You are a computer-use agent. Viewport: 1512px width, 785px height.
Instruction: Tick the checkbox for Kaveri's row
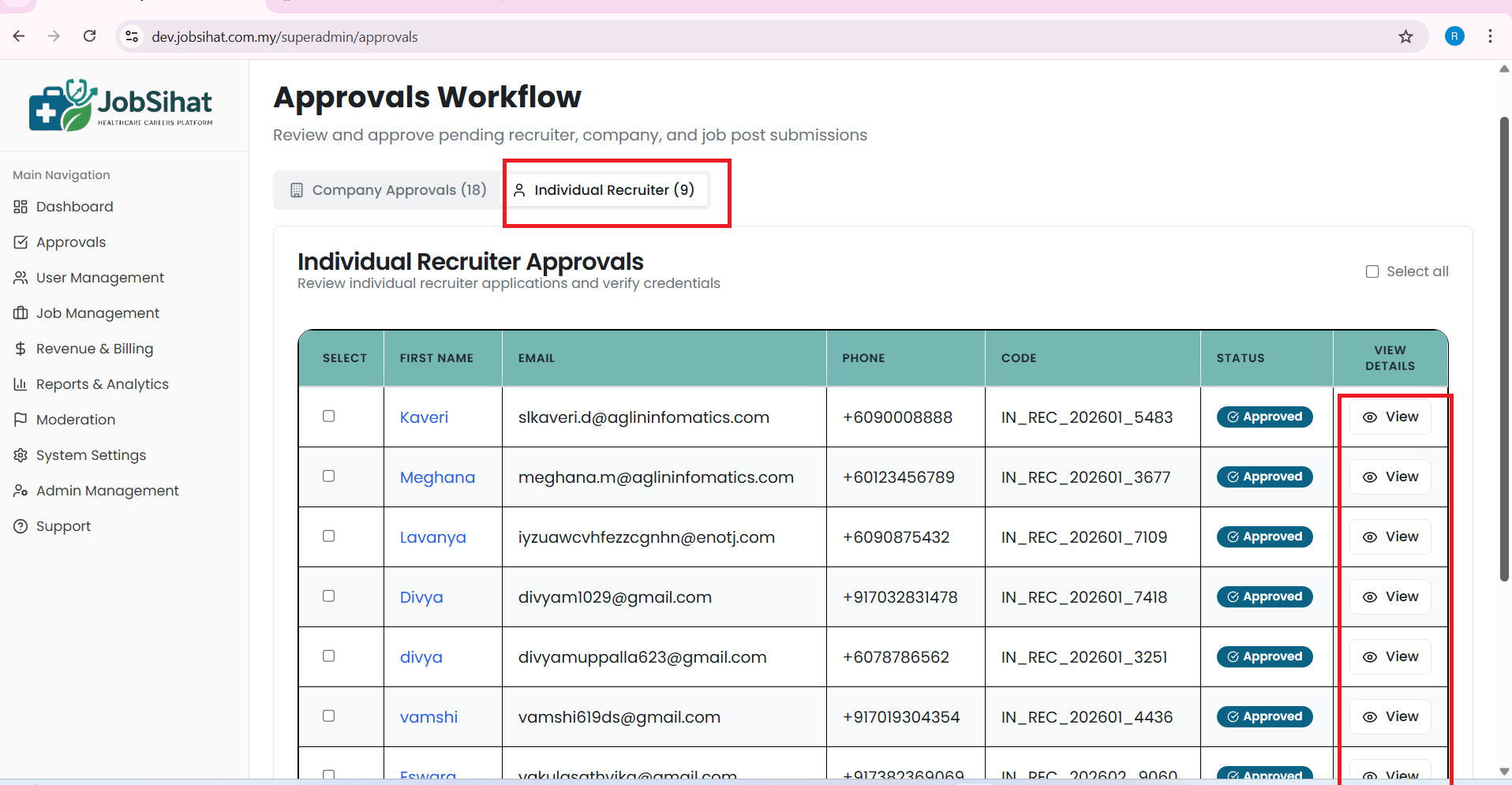[329, 417]
